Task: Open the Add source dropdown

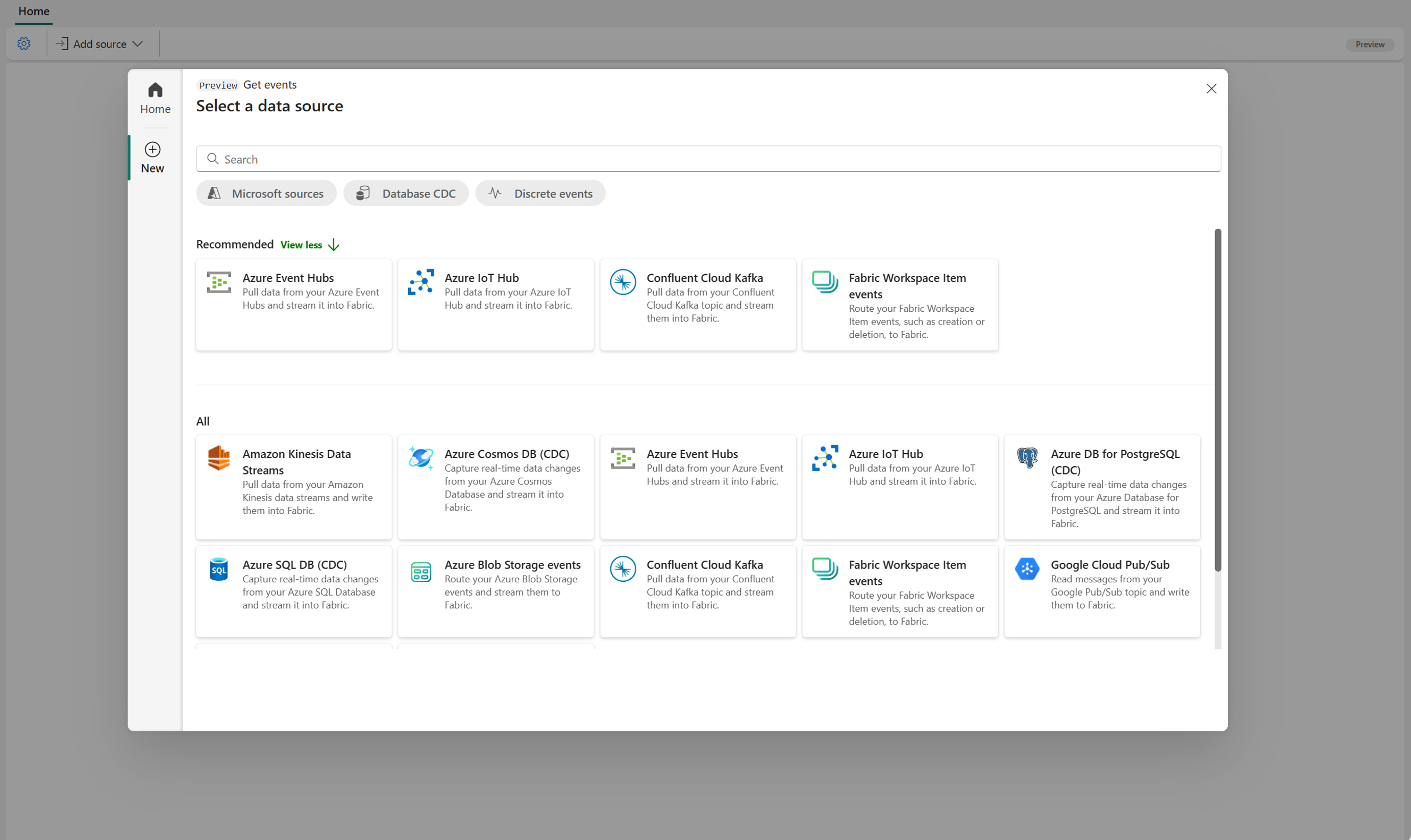Action: tap(100, 43)
